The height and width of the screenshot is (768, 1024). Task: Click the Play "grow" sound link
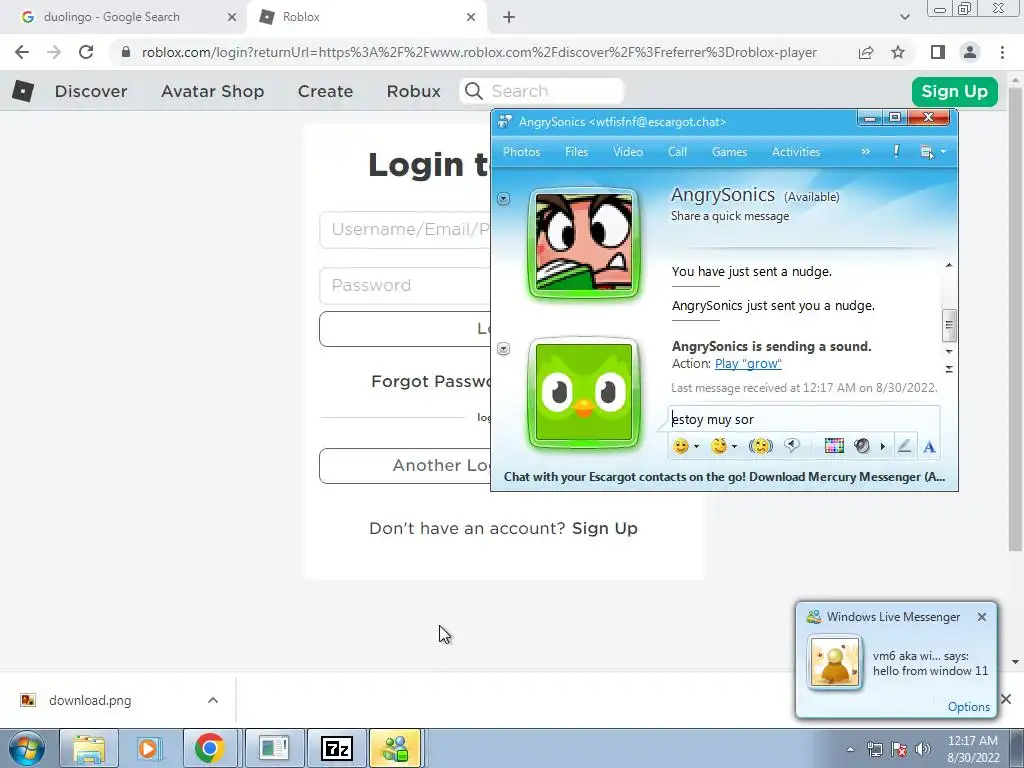(x=748, y=364)
